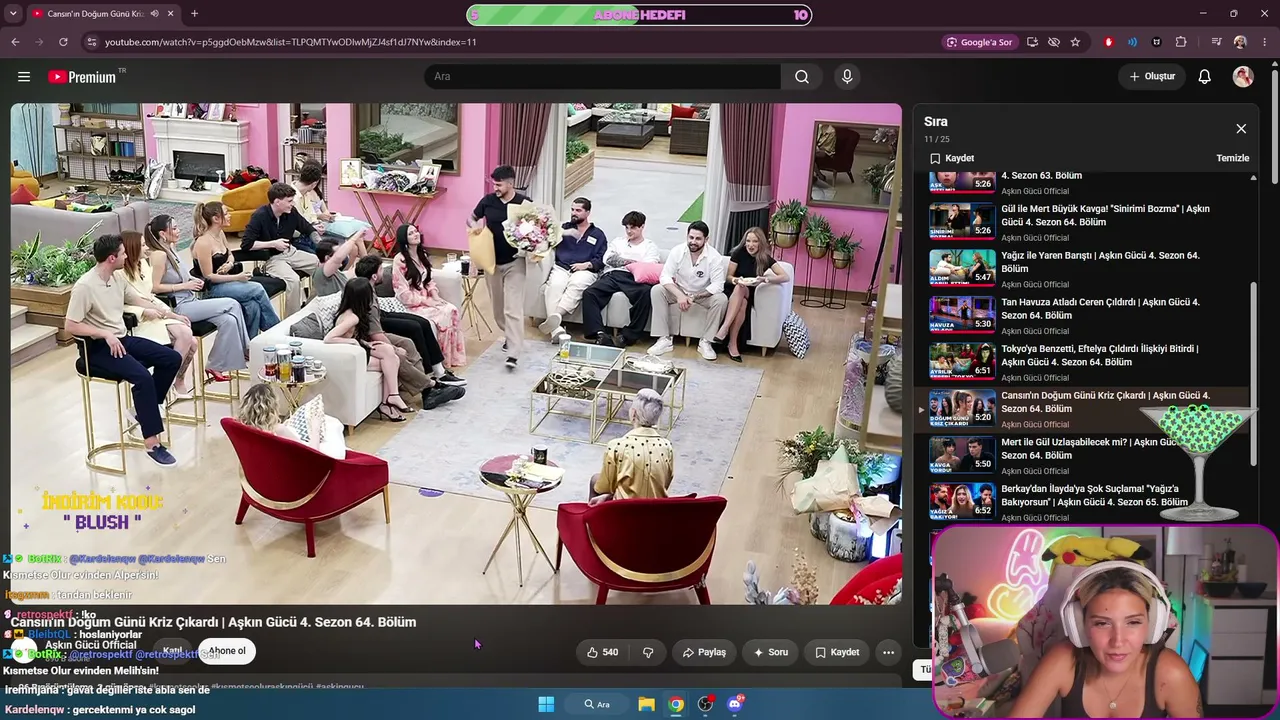1280x720 pixels.
Task: Click the Aşkın Gücü Official channel name under the video
Action: [x=91, y=645]
